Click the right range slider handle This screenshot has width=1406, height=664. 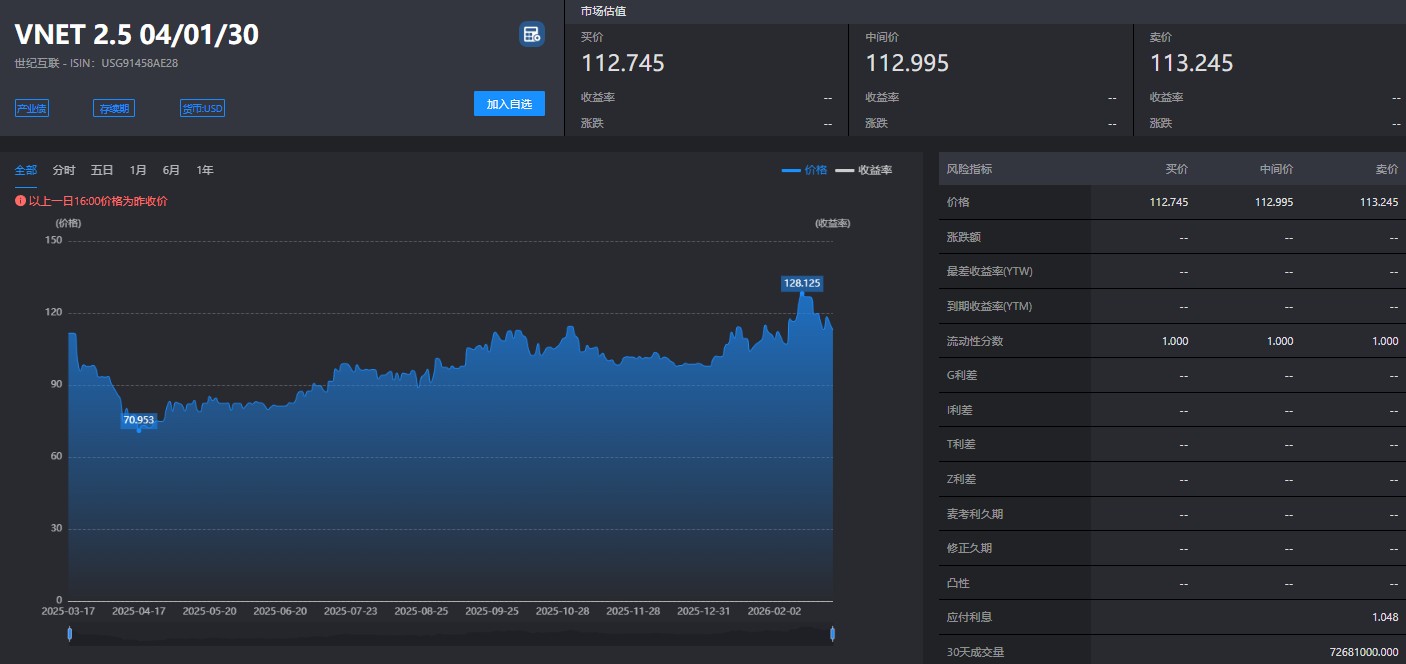(x=832, y=633)
